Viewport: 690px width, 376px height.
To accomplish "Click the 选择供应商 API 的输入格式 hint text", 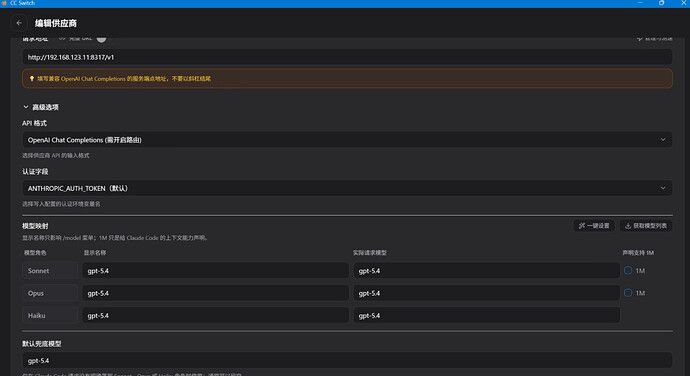I will 56,155.
